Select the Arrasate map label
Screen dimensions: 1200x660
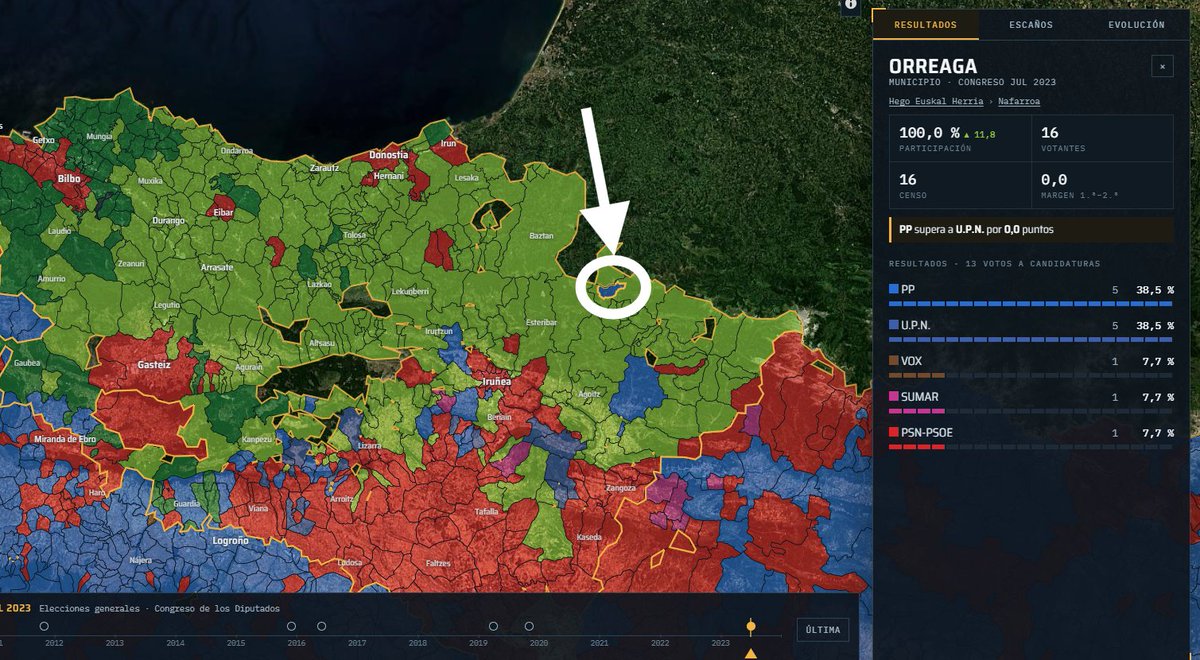pos(217,267)
